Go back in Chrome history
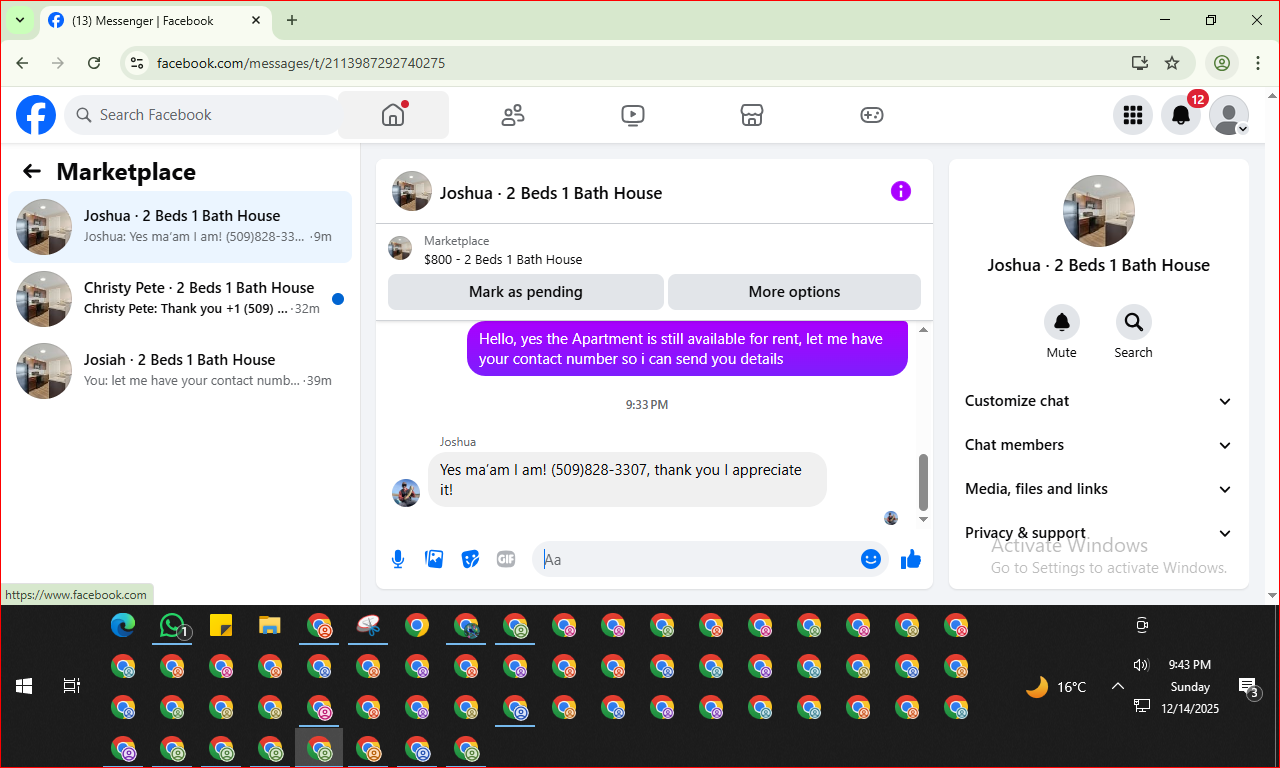This screenshot has width=1280, height=768. [x=22, y=63]
